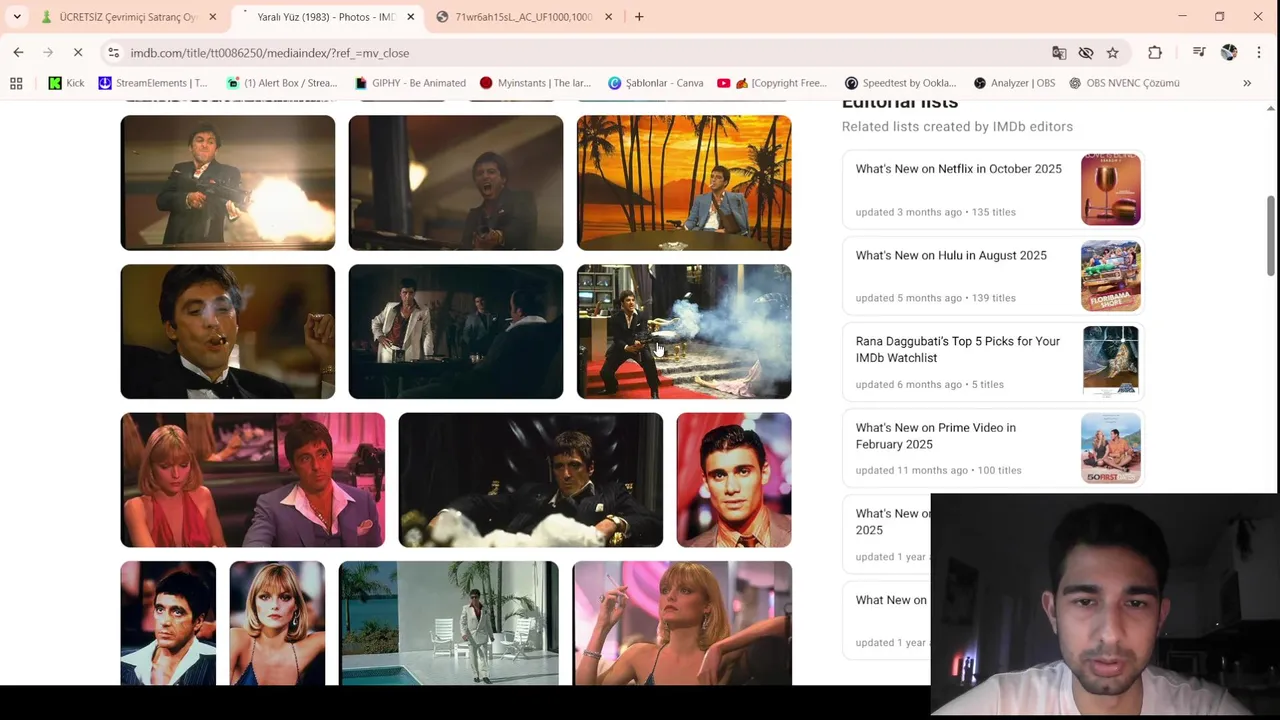Open the GIPHY - Be Animated bookmark

(x=410, y=83)
